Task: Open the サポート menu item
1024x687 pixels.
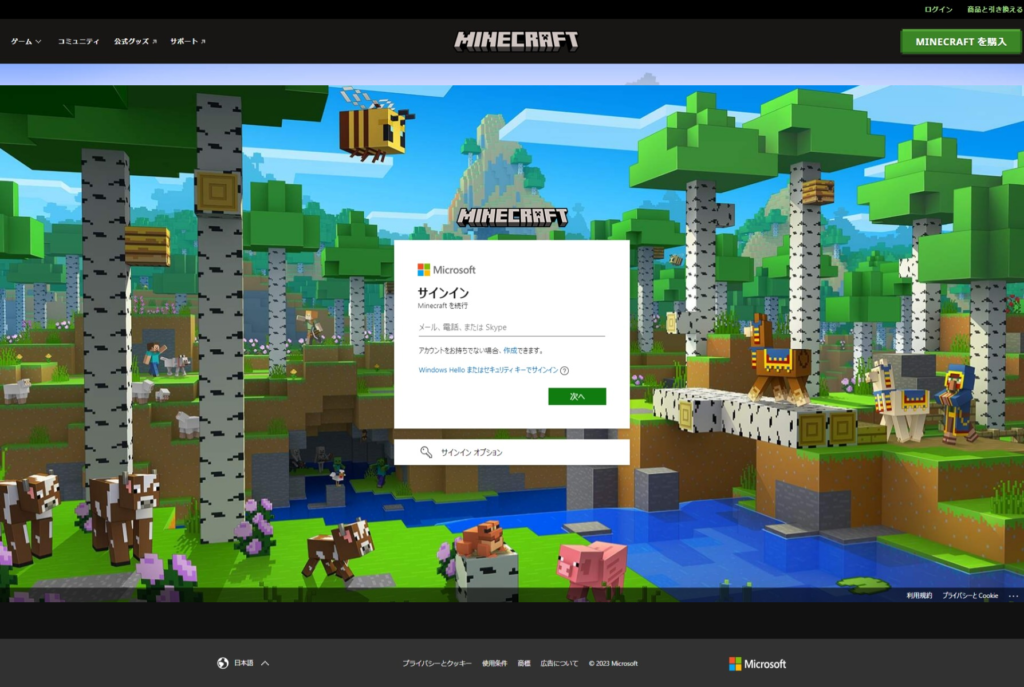Action: coord(187,41)
